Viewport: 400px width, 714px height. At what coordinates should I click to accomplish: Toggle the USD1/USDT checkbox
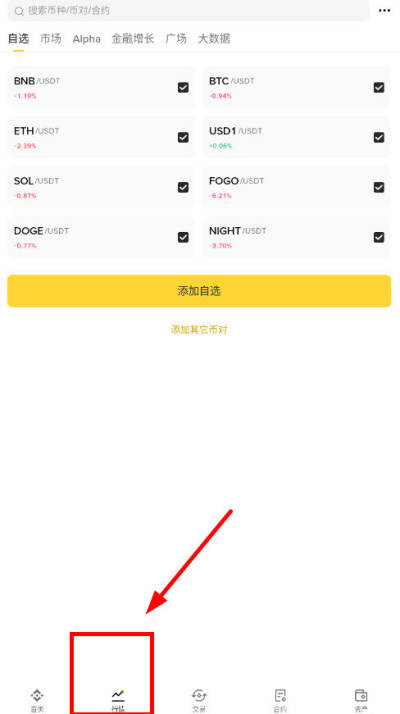click(x=379, y=138)
